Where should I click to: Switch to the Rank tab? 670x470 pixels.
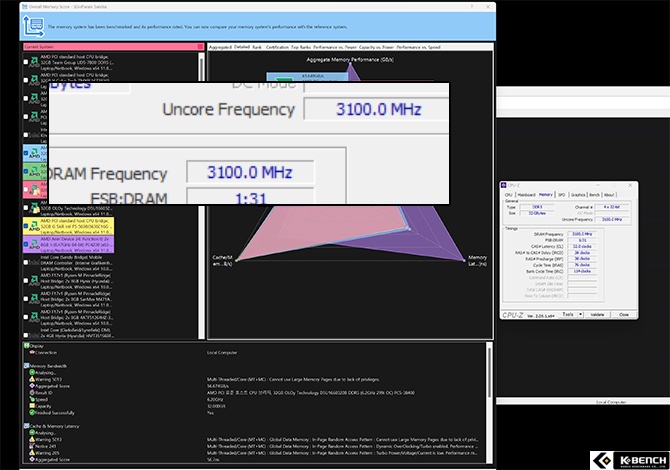pos(257,47)
